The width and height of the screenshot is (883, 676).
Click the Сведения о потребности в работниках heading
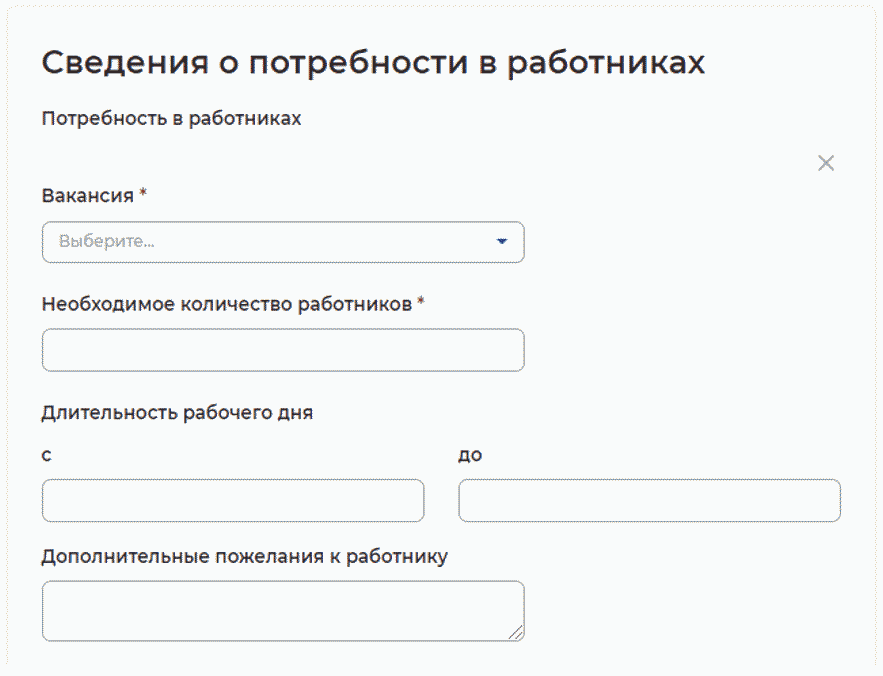point(373,63)
